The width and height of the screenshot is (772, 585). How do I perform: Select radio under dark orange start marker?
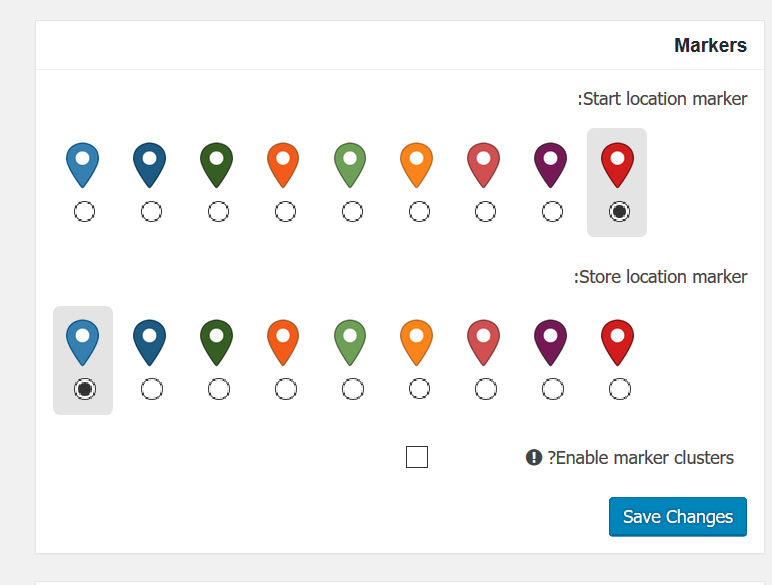pyautogui.click(x=286, y=212)
